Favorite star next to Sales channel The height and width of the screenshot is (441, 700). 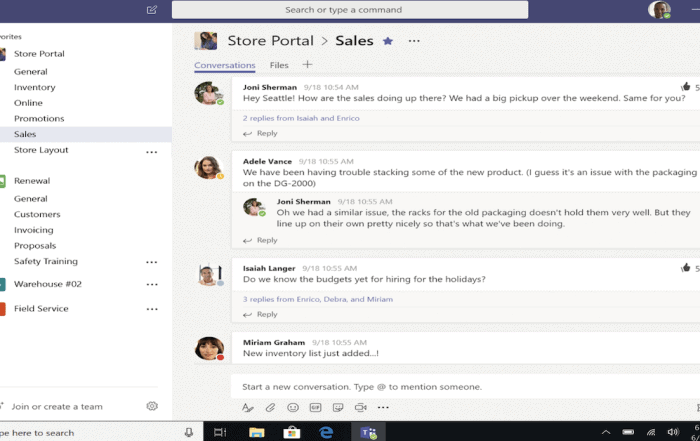click(x=388, y=41)
